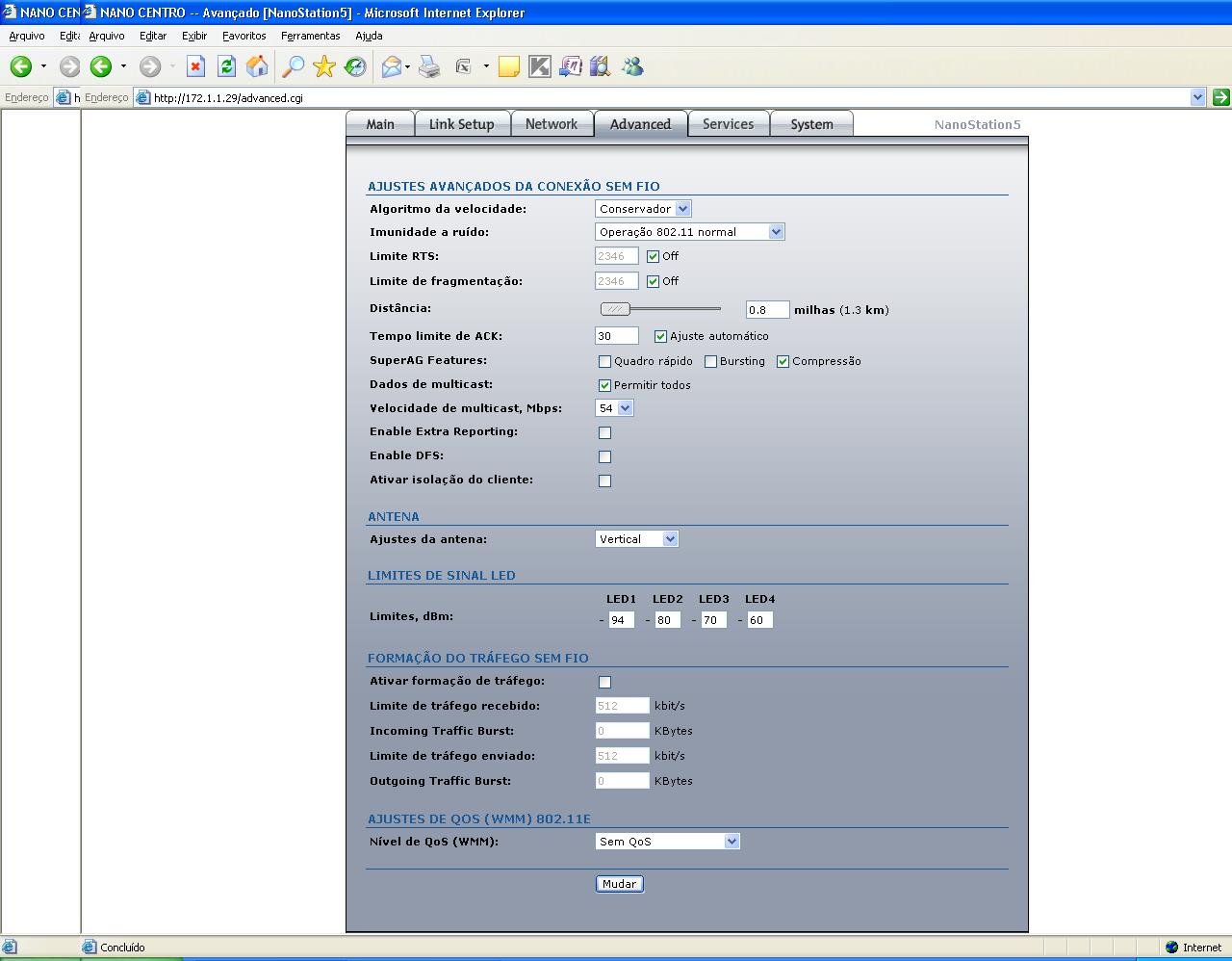Open the browsing History icon

(355, 66)
